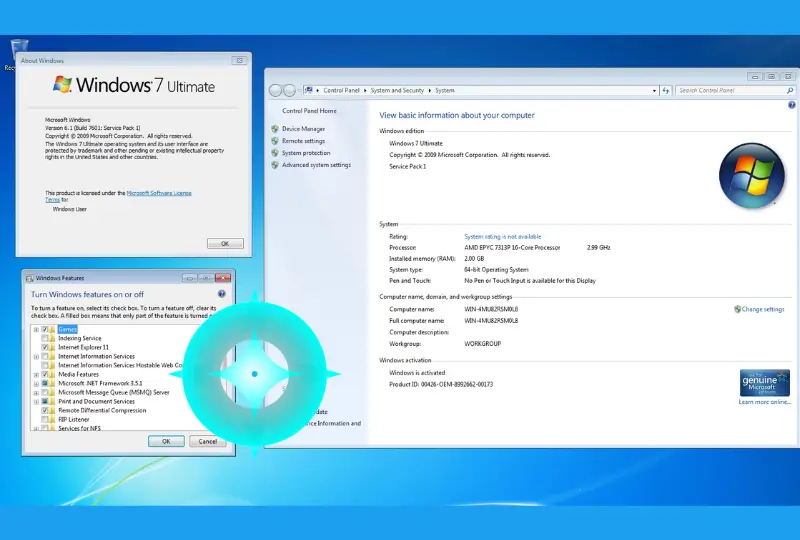Viewport: 800px width, 540px height.
Task: Click OK in the About Windows dialog
Action: pos(226,243)
